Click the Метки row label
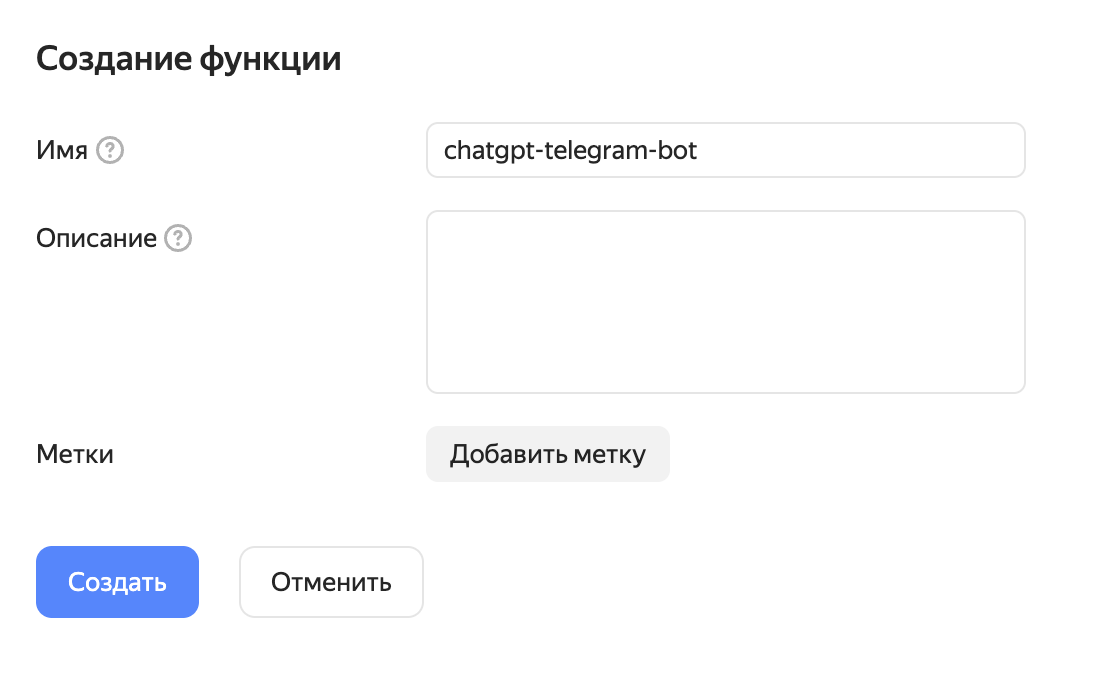This screenshot has width=1110, height=694. [x=74, y=454]
